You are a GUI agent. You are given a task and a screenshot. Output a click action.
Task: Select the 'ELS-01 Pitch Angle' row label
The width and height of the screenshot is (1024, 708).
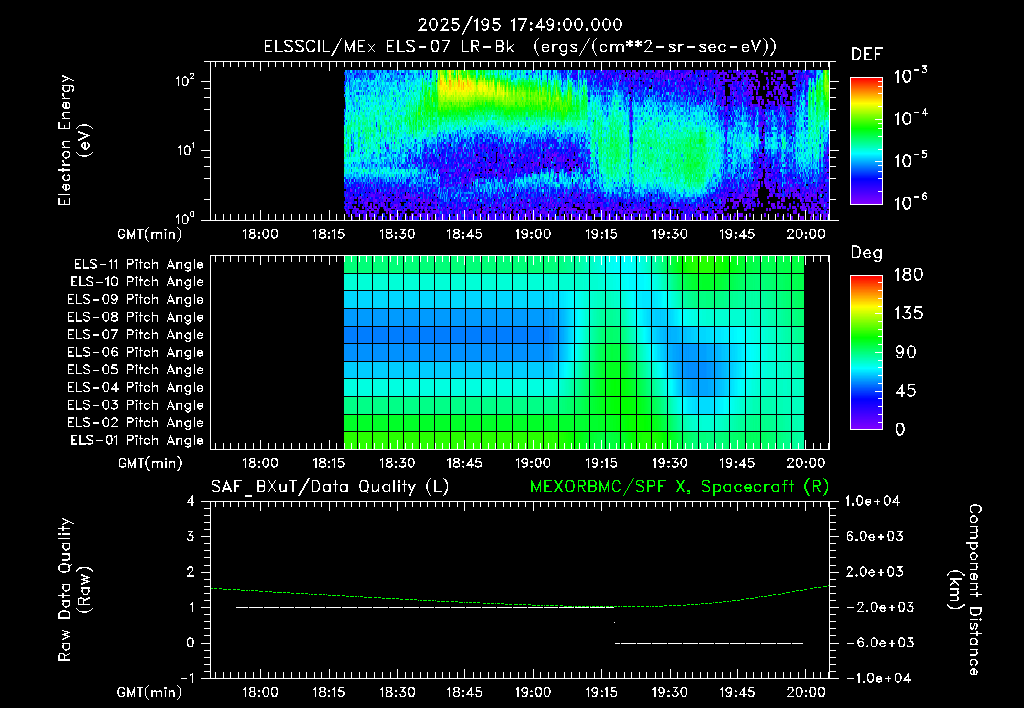click(x=137, y=440)
